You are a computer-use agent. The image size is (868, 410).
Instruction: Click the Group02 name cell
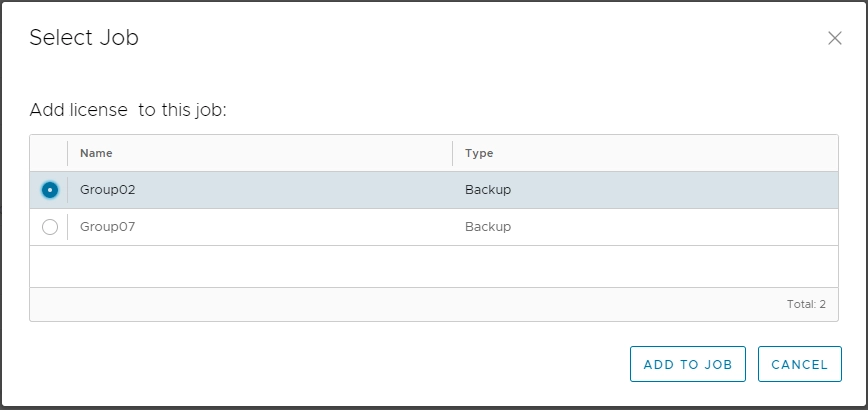pyautogui.click(x=108, y=190)
